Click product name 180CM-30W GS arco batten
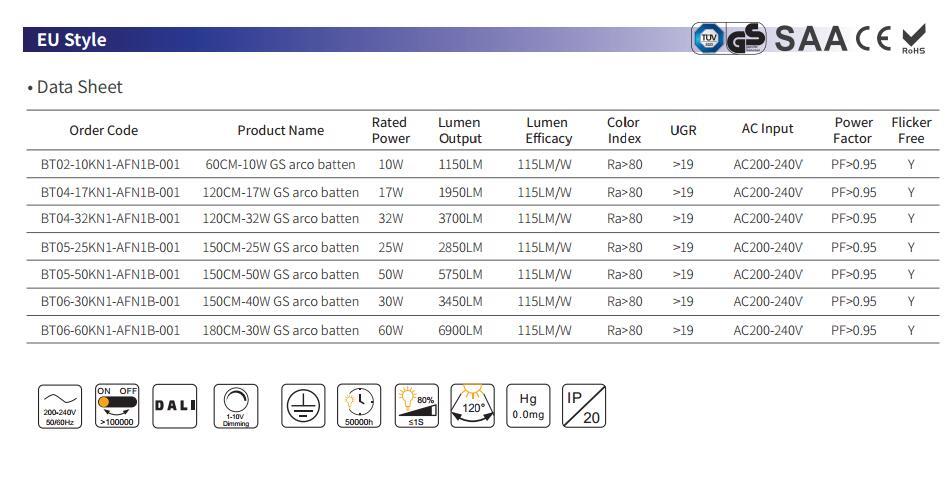Image resolution: width=948 pixels, height=480 pixels. pos(280,330)
